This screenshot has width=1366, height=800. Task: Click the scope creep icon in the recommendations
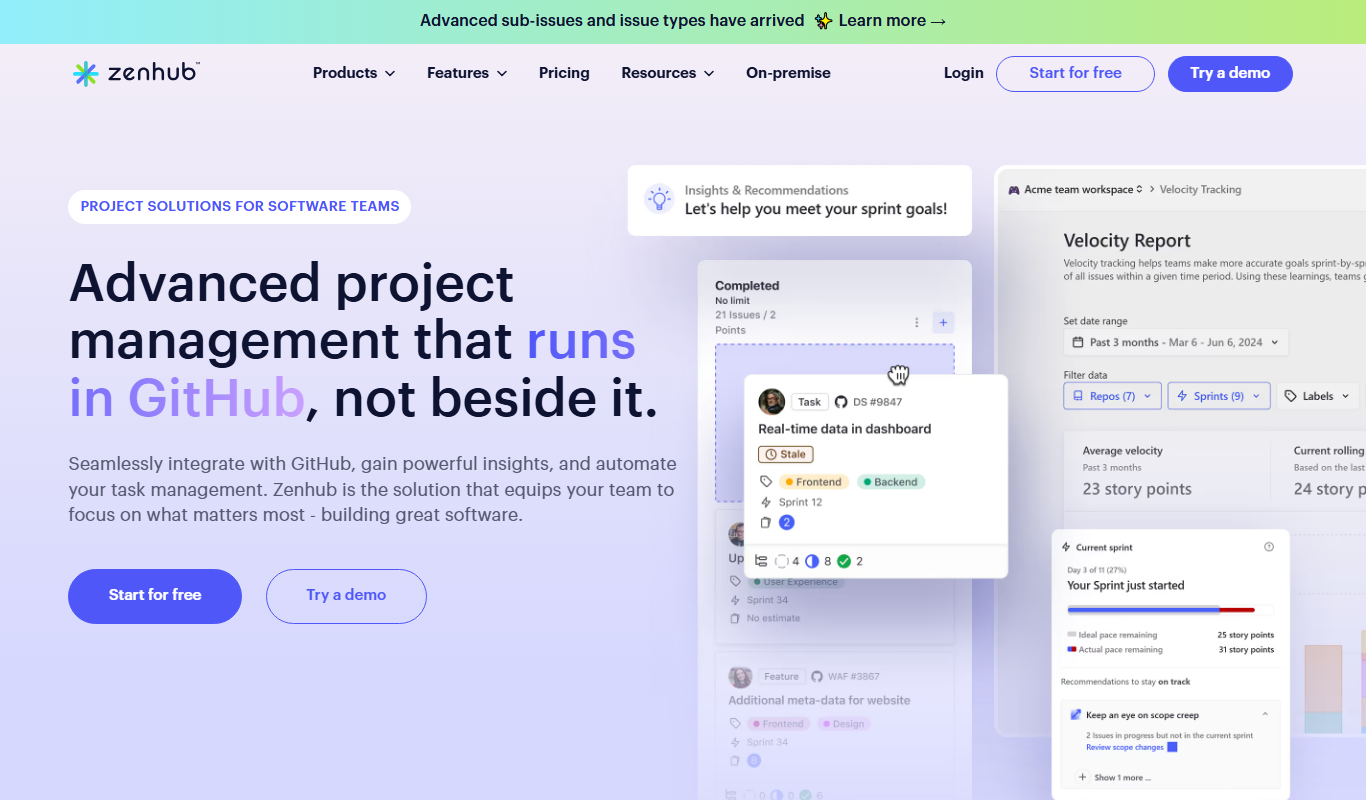1076,715
